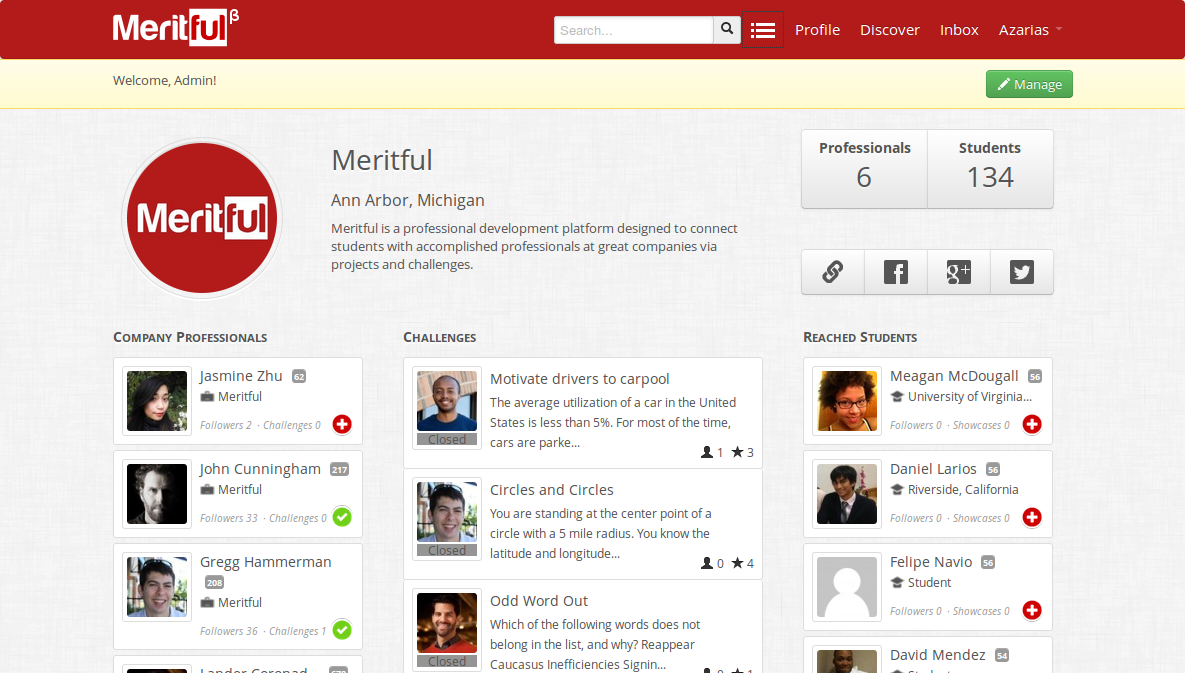Open the Motivate drivers to carpool challenge
This screenshot has height=673, width=1185.
coord(580,379)
